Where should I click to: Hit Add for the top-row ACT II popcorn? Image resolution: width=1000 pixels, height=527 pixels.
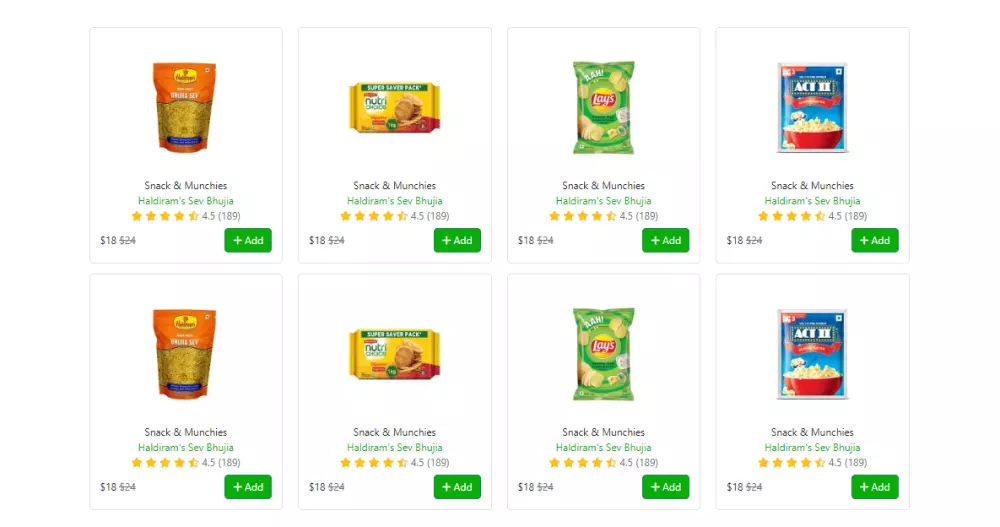[875, 240]
